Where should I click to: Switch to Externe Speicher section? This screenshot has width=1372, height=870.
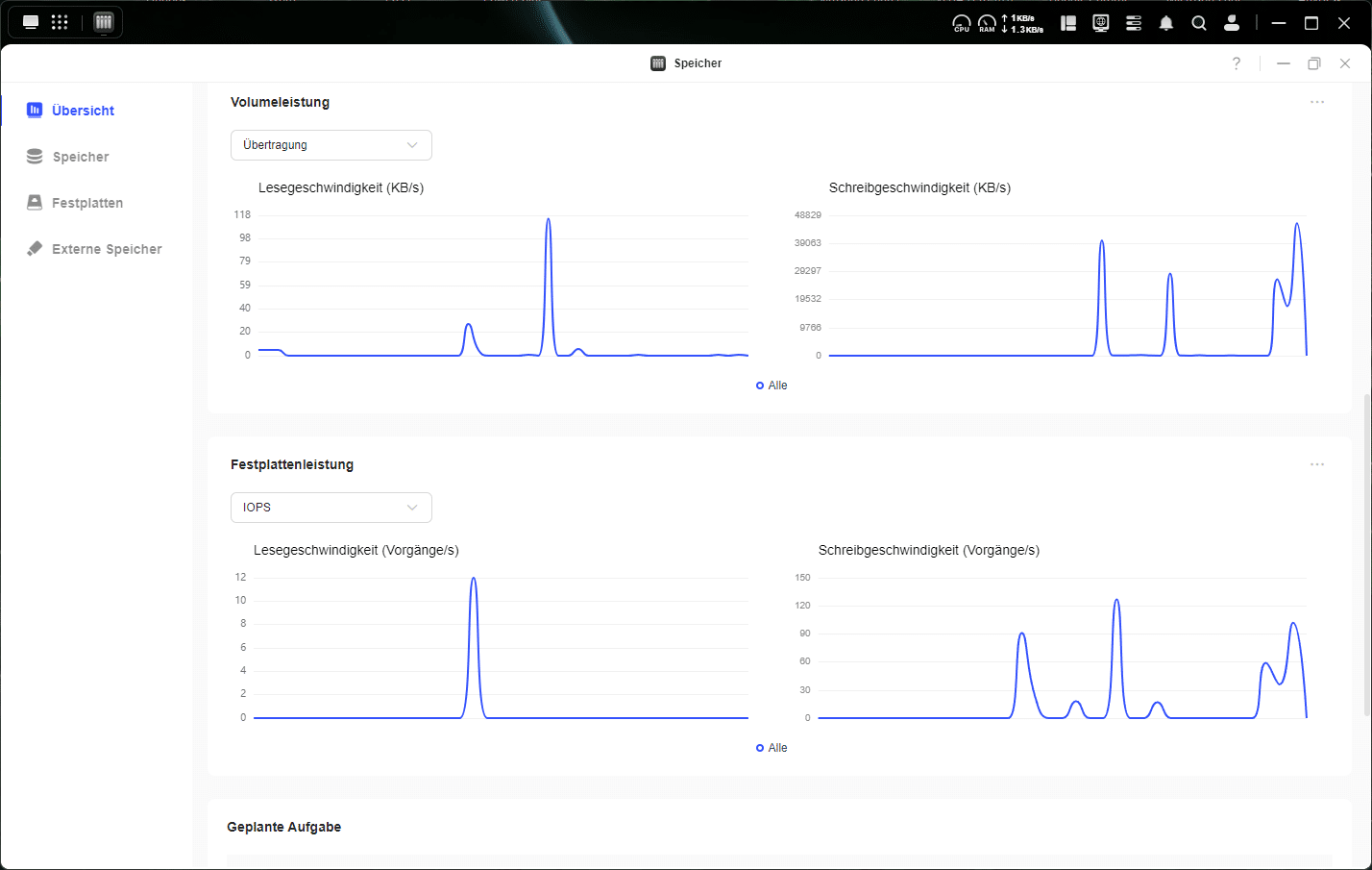[x=106, y=249]
